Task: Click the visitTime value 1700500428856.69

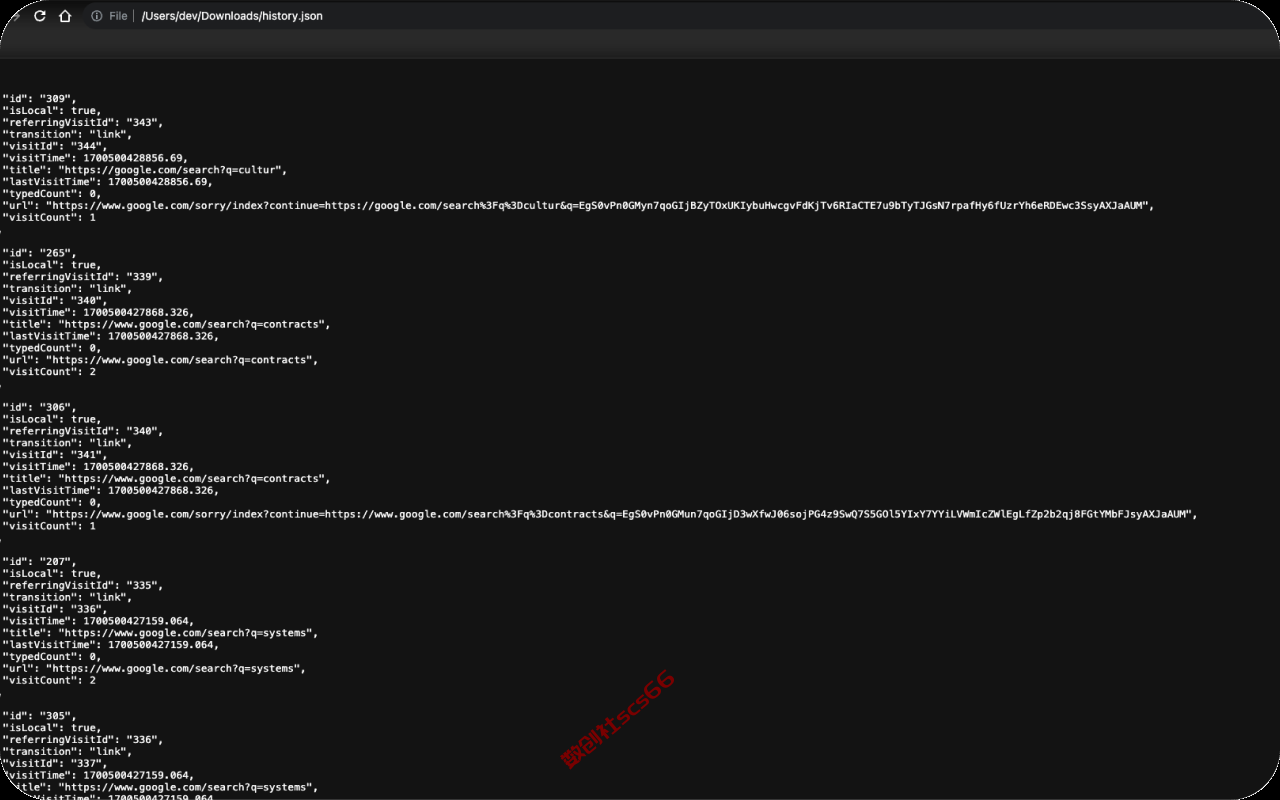Action: click(x=135, y=158)
